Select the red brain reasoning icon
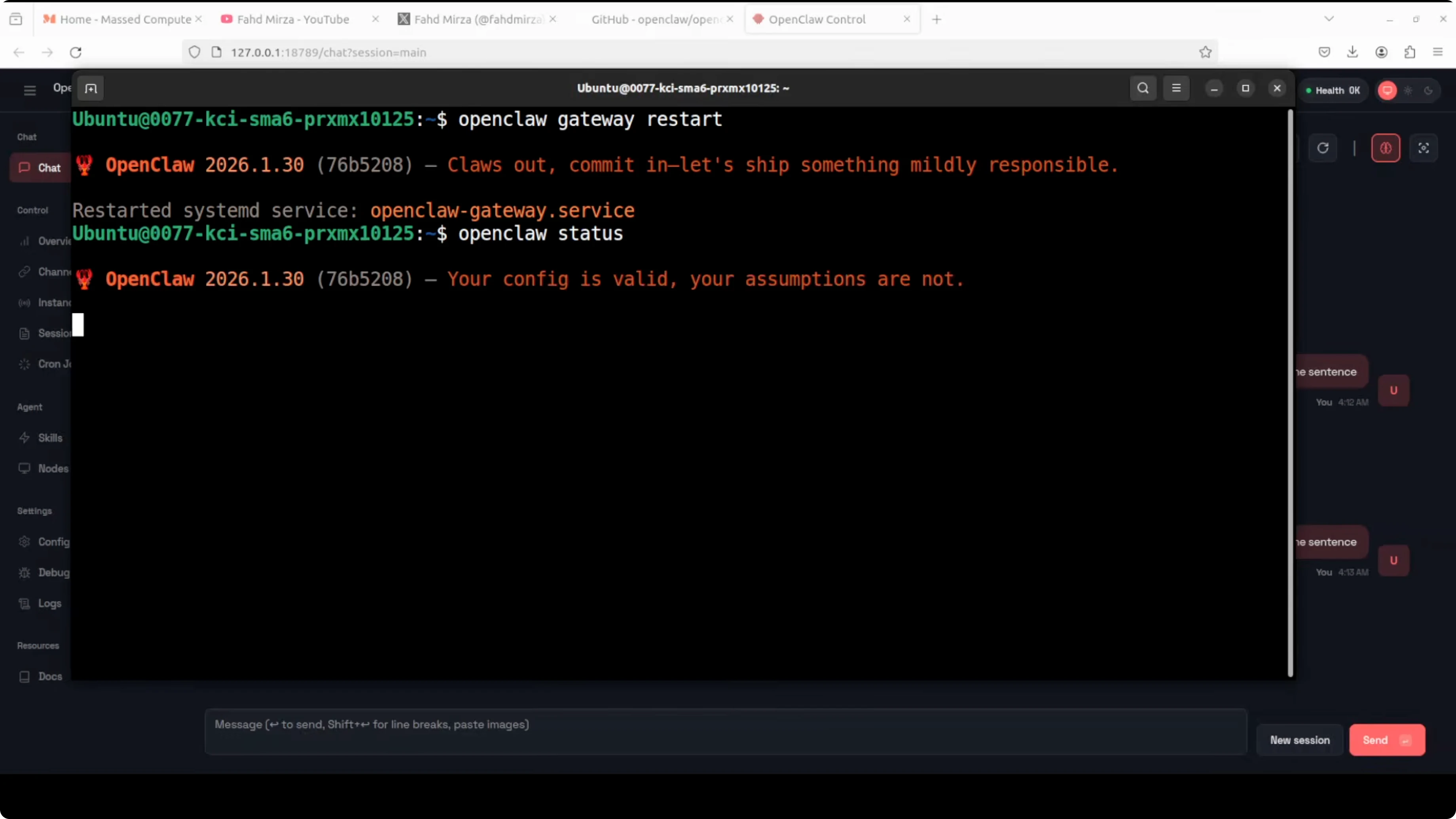The width and height of the screenshot is (1456, 819). coord(1385,148)
